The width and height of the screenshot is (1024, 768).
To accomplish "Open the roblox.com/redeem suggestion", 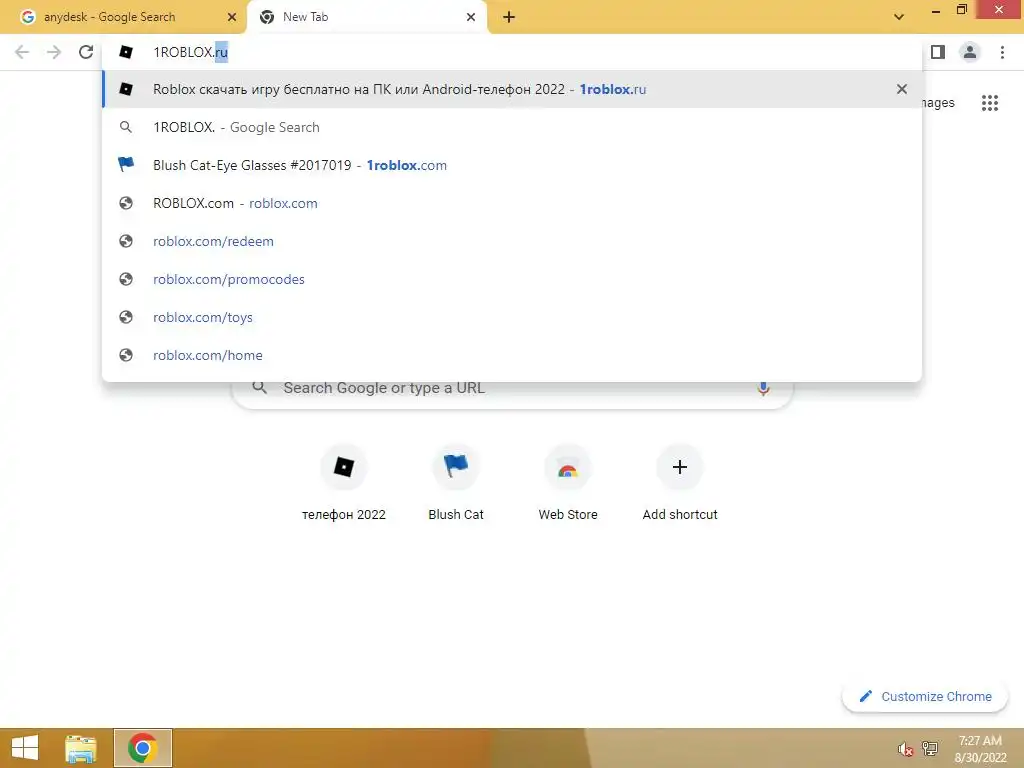I will point(513,241).
